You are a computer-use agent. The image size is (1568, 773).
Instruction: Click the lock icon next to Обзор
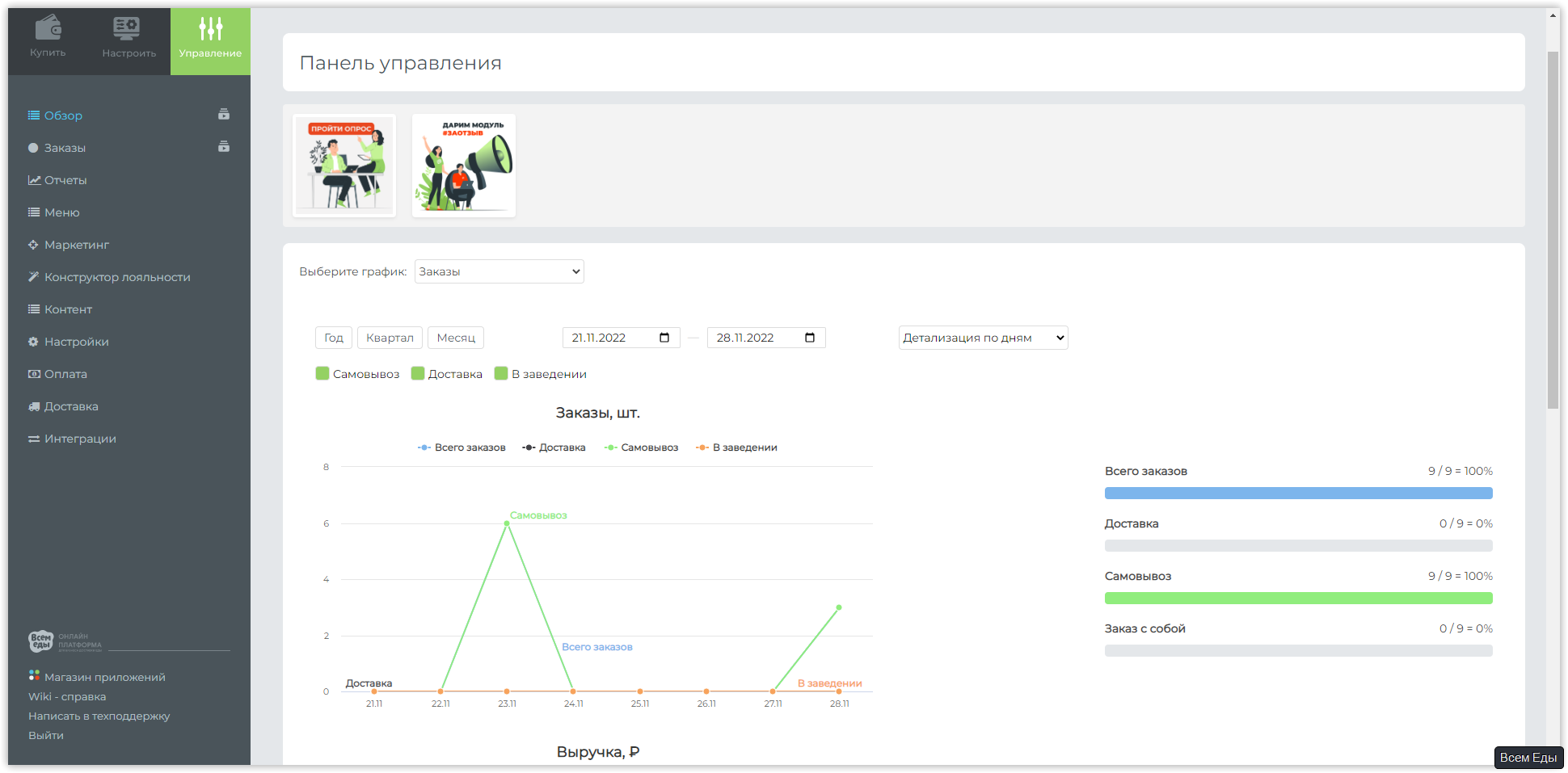coord(224,115)
